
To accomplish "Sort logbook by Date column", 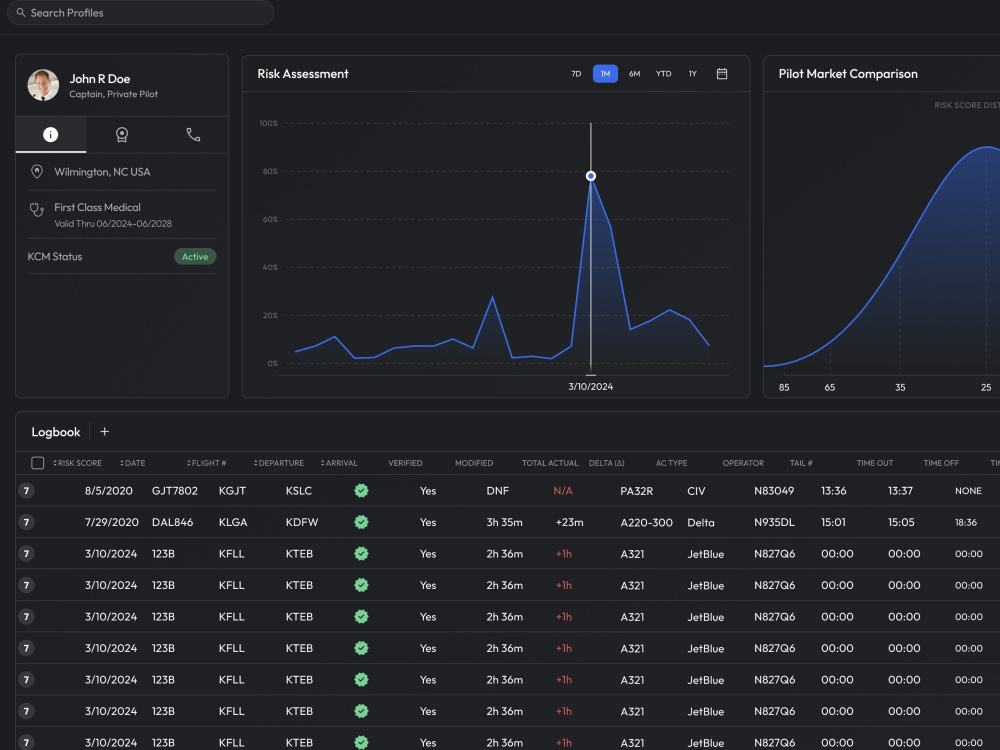I will [x=133, y=463].
